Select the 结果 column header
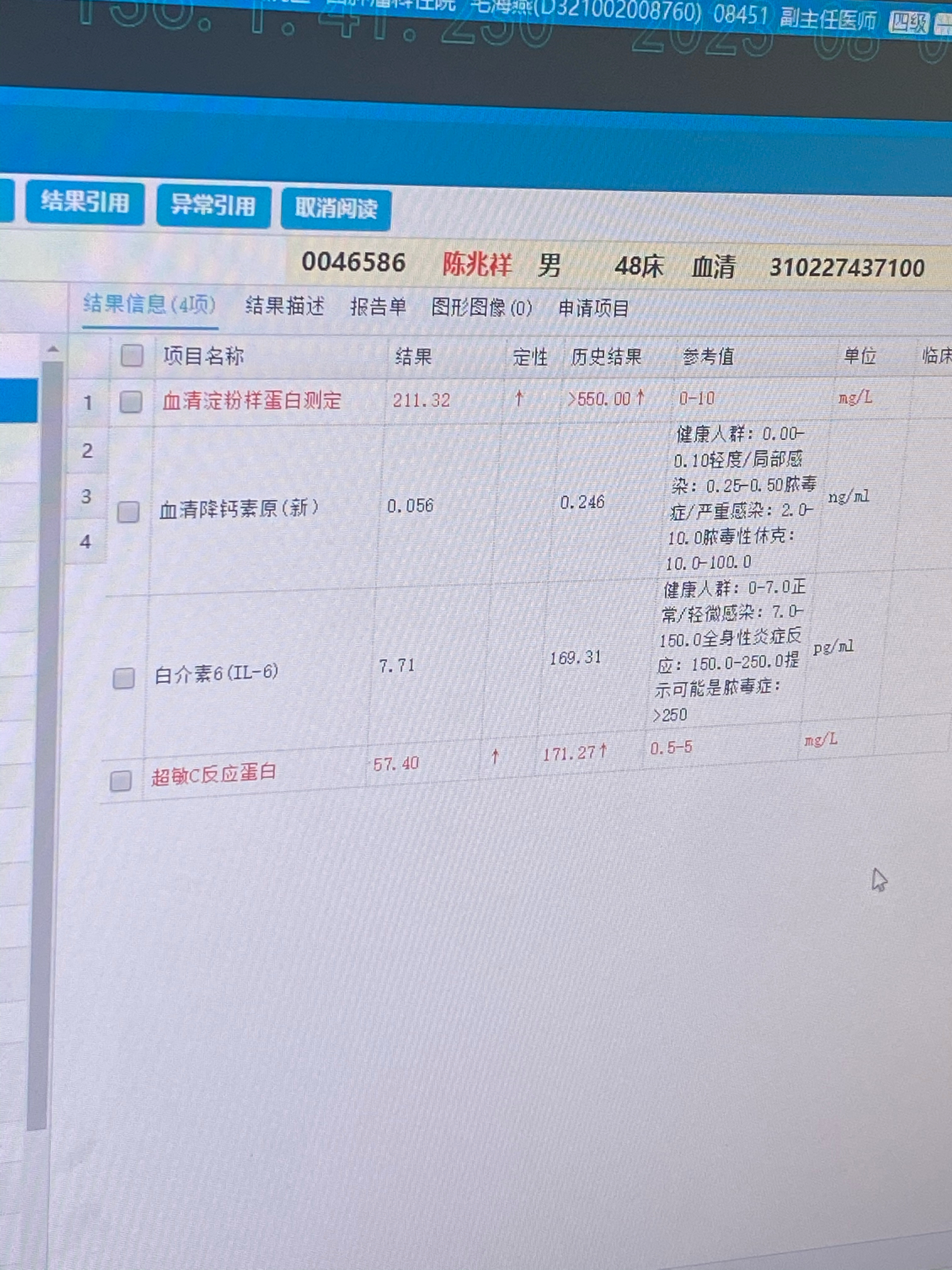This screenshot has height=1270, width=952. pos(413,357)
